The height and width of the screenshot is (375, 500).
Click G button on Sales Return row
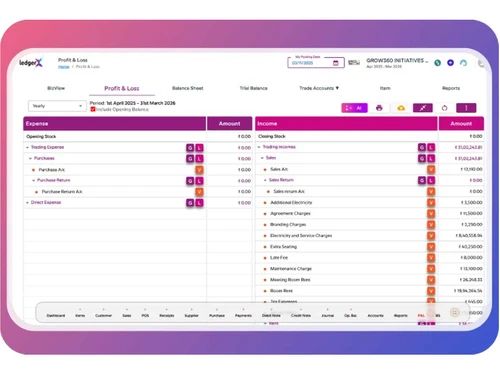tap(422, 180)
